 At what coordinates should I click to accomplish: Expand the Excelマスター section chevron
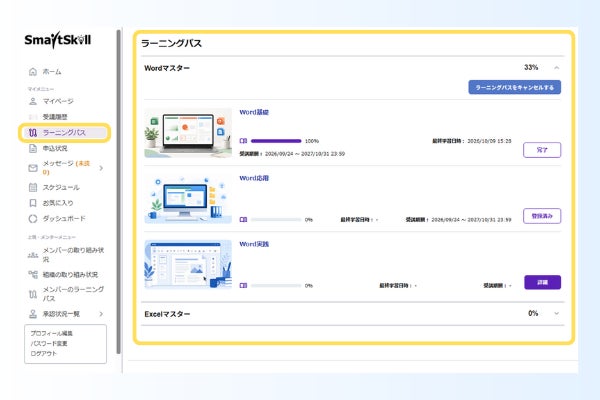tap(556, 313)
